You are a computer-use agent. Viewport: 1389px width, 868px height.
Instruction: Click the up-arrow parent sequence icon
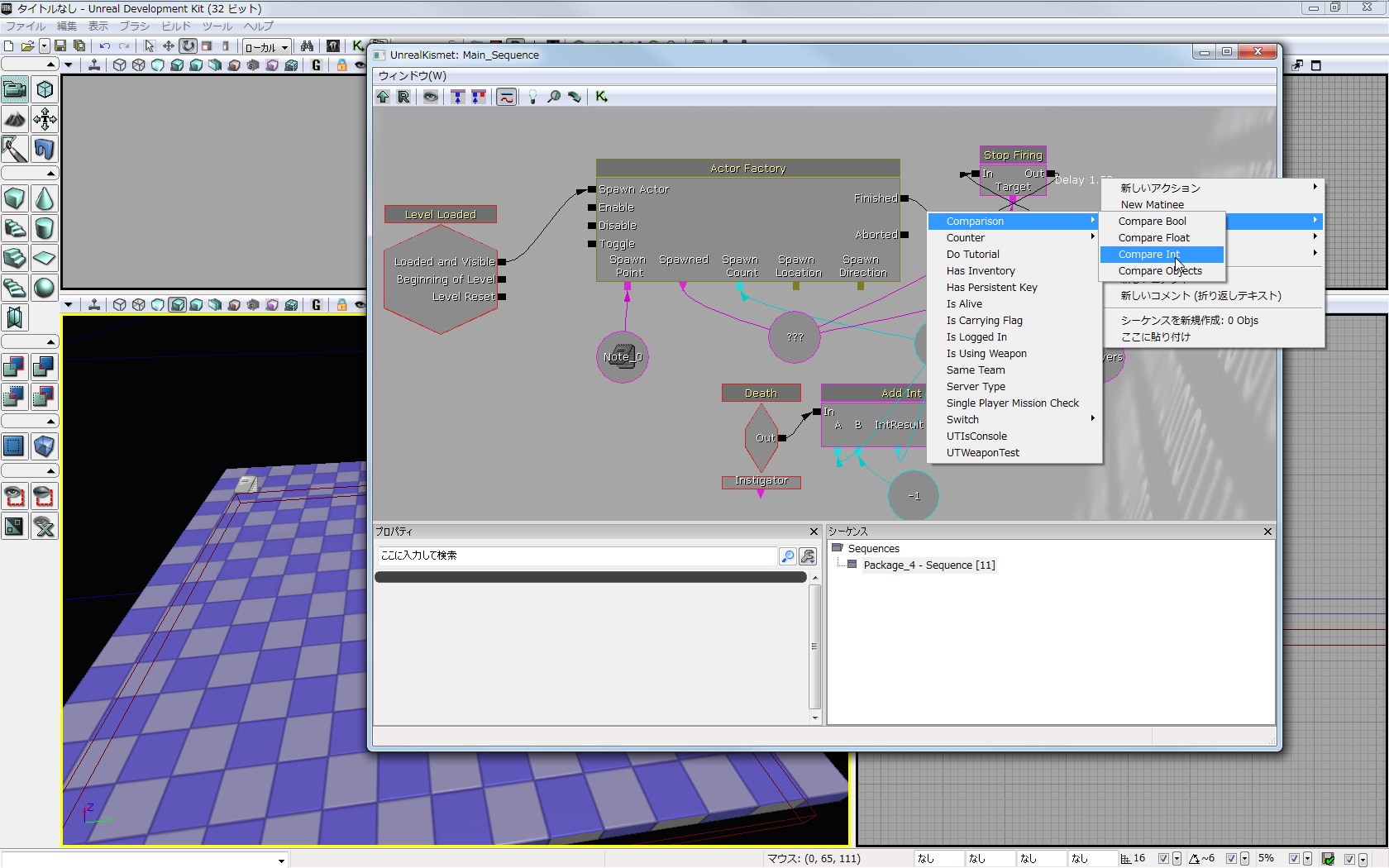click(x=383, y=97)
